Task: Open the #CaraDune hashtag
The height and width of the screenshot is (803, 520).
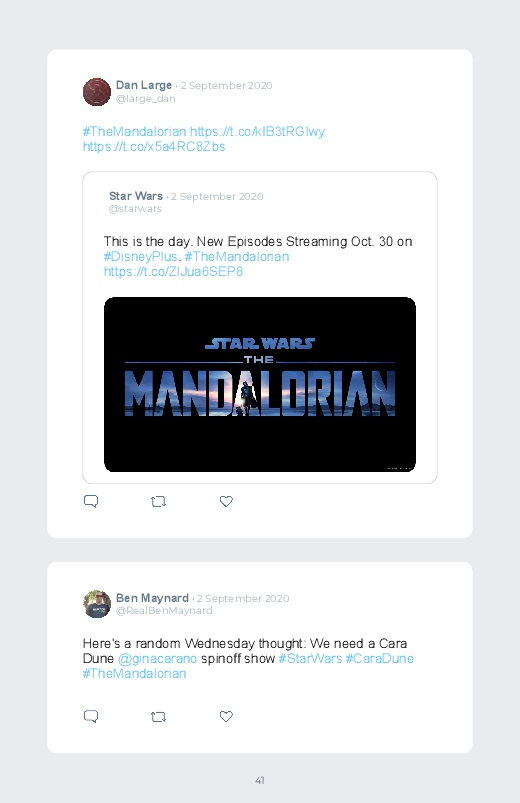Action: pyautogui.click(x=379, y=659)
